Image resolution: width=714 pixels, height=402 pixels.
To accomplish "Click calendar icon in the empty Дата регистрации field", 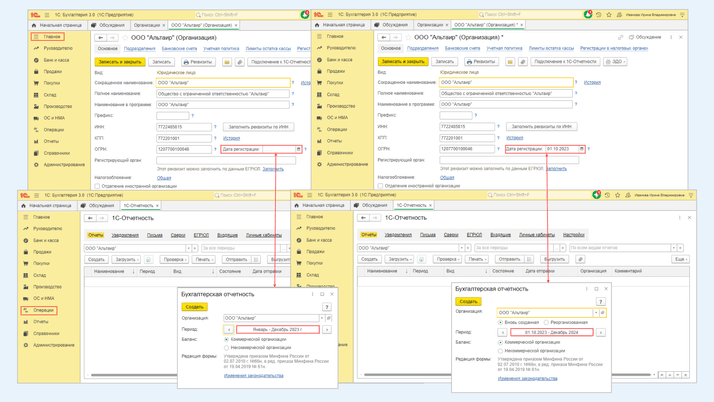I will pos(298,149).
